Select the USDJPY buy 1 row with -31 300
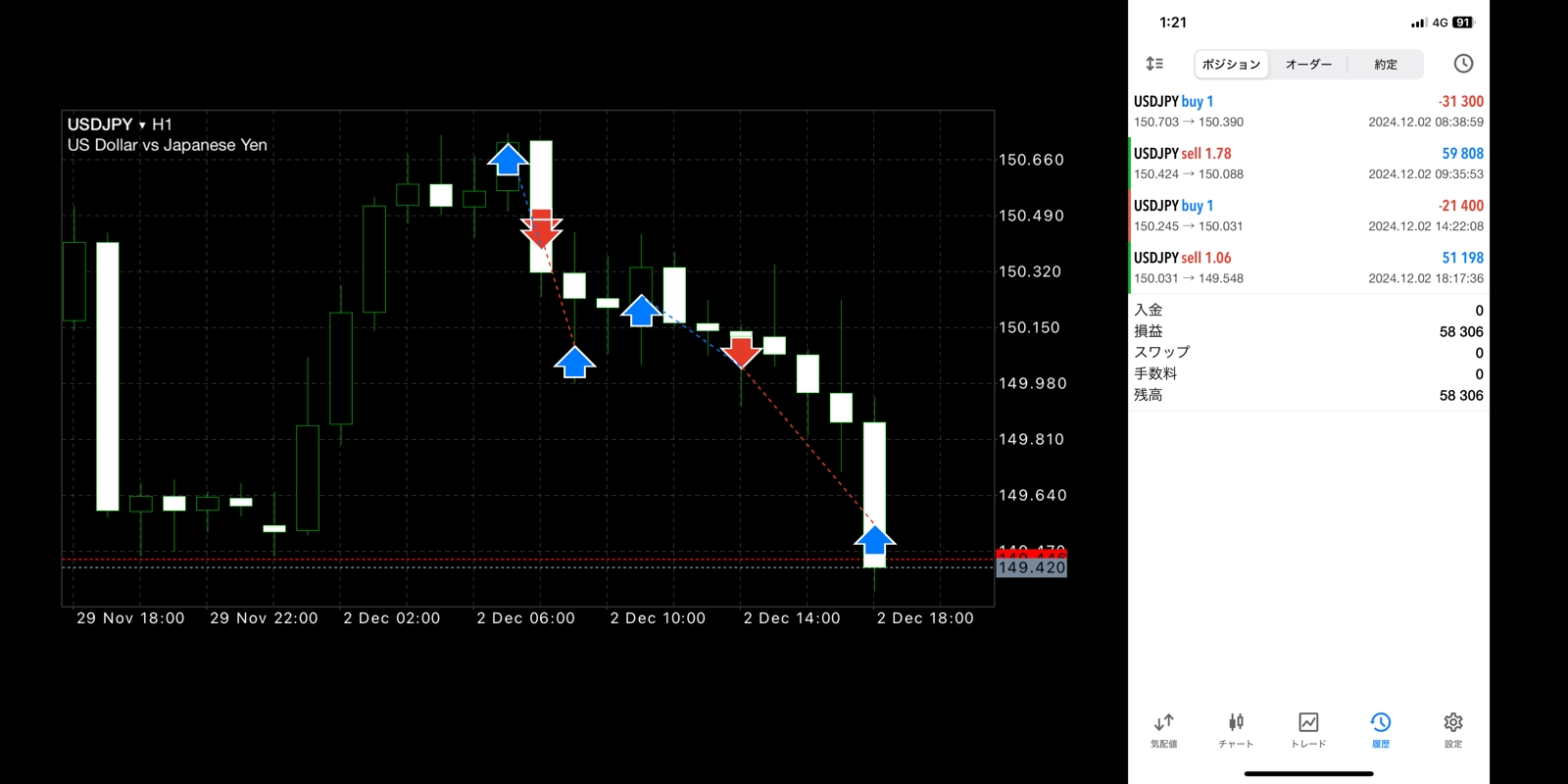The image size is (1568, 784). pos(1308,112)
